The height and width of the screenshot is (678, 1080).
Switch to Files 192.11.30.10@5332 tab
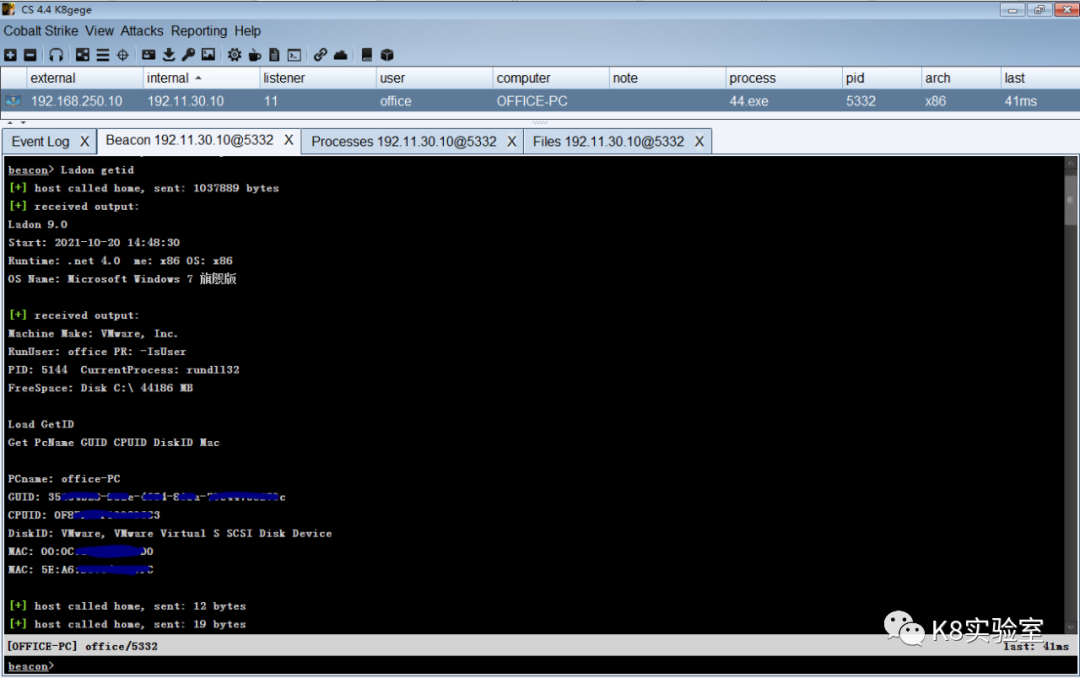608,141
